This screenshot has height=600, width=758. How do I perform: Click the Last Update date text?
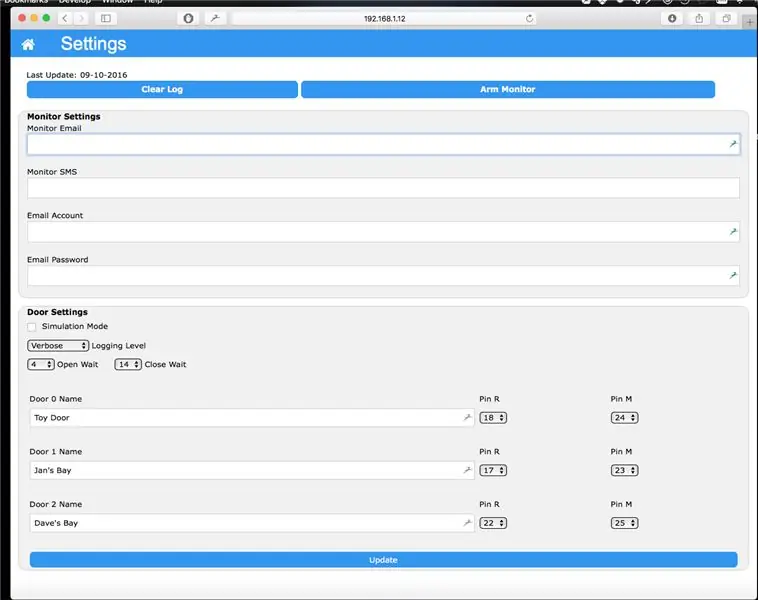pyautogui.click(x=77, y=75)
